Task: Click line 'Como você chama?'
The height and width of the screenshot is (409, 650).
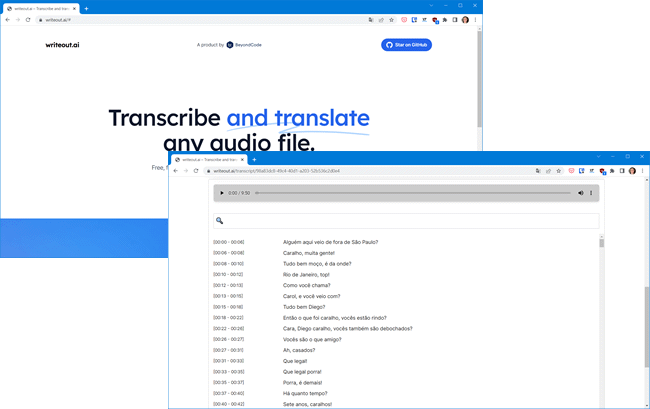Action: pyautogui.click(x=307, y=285)
